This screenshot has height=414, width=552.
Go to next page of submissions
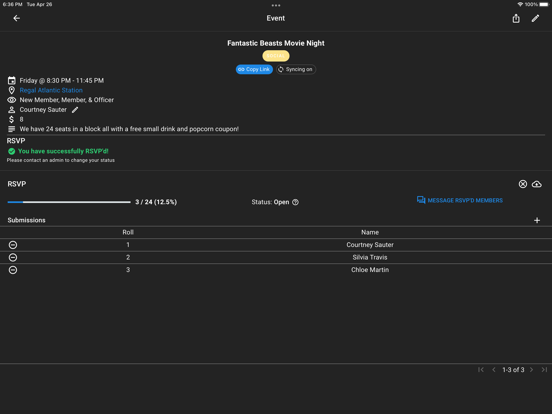pos(532,370)
